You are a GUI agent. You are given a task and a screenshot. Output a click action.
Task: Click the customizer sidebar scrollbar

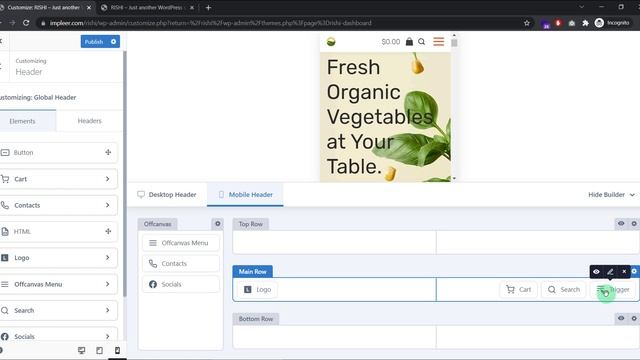click(124, 173)
